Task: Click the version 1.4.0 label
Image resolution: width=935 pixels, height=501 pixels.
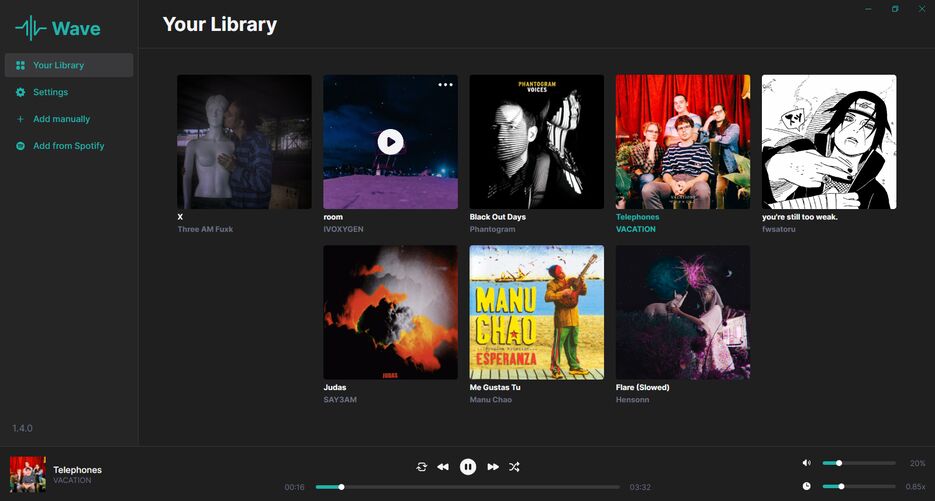Action: [x=23, y=428]
